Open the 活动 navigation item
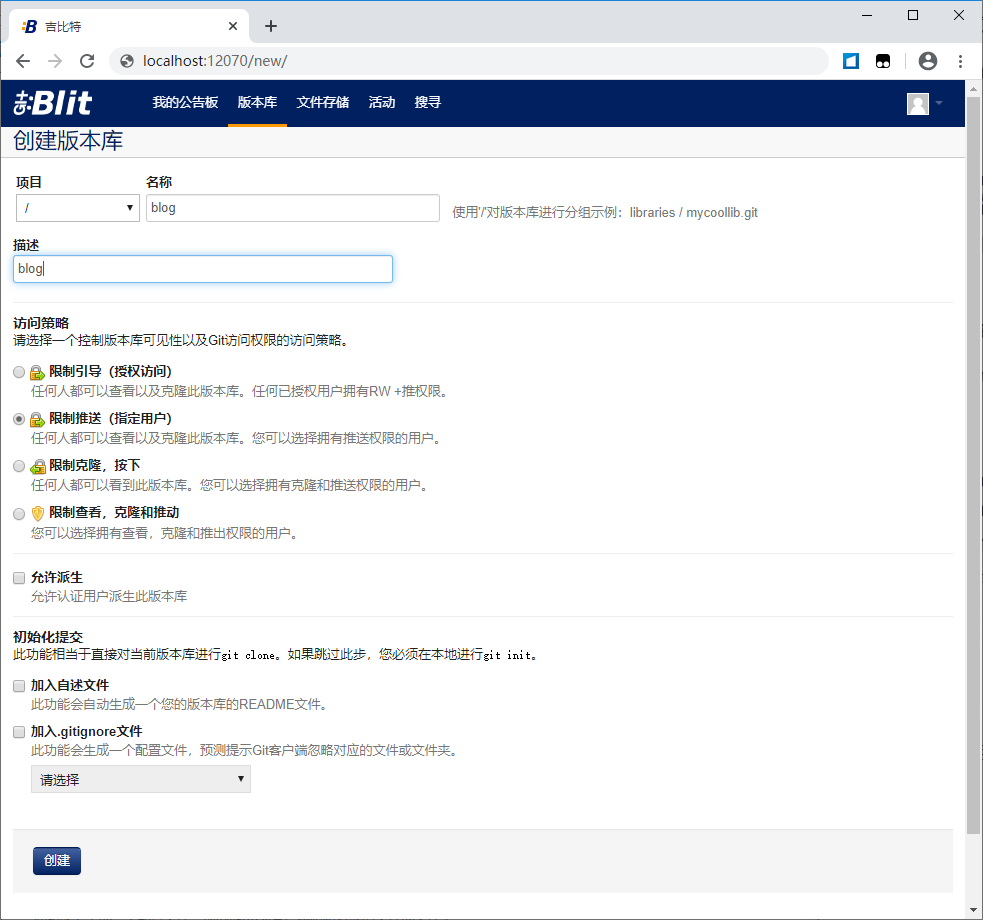983x920 pixels. (x=382, y=103)
